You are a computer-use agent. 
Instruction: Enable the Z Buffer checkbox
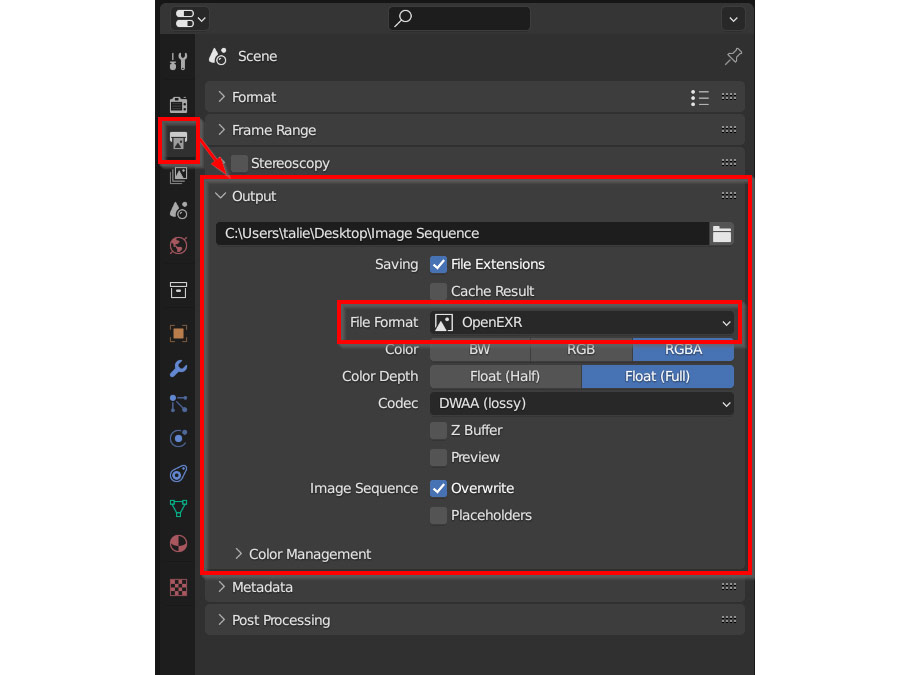coord(438,431)
